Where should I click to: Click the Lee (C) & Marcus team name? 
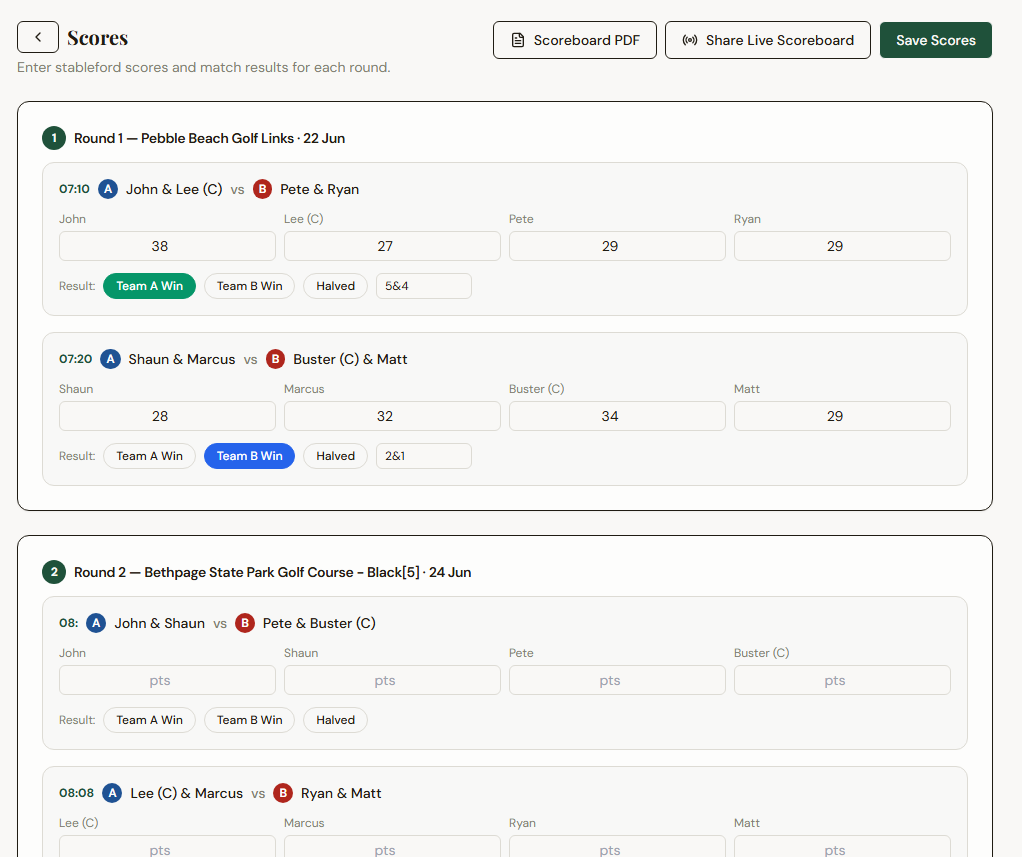point(186,793)
